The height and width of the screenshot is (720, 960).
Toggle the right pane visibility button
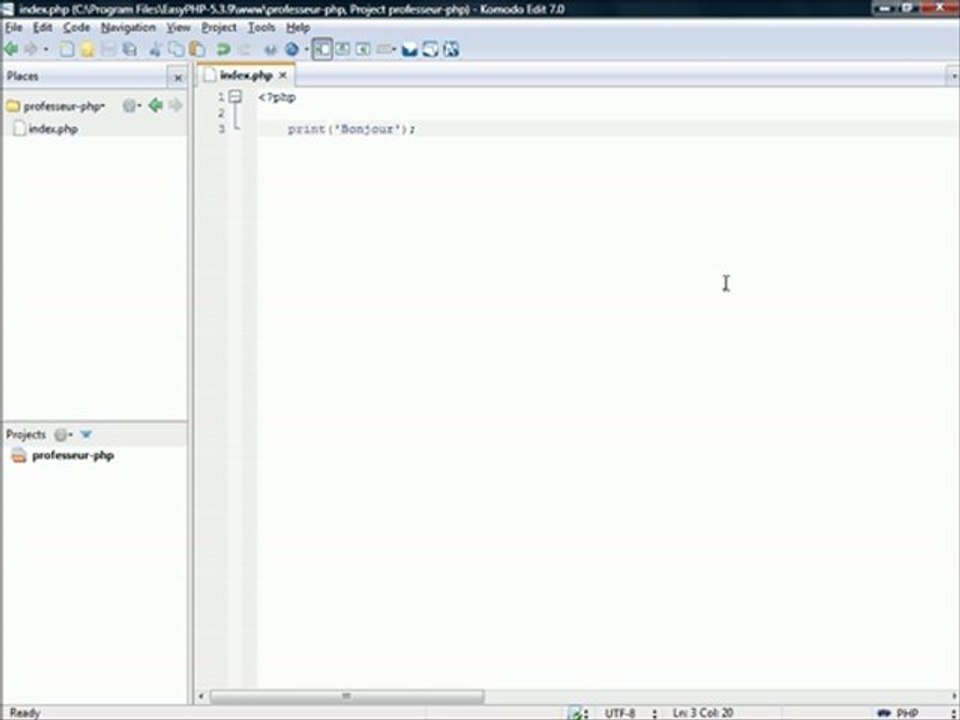click(363, 49)
